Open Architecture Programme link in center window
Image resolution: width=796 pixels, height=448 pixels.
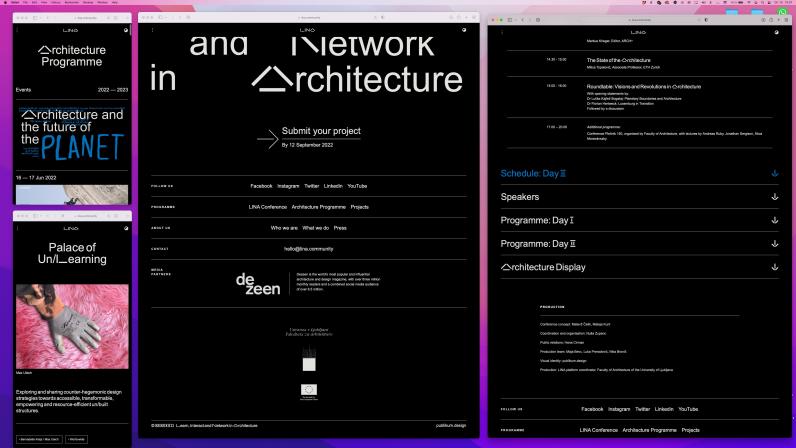[x=319, y=207]
